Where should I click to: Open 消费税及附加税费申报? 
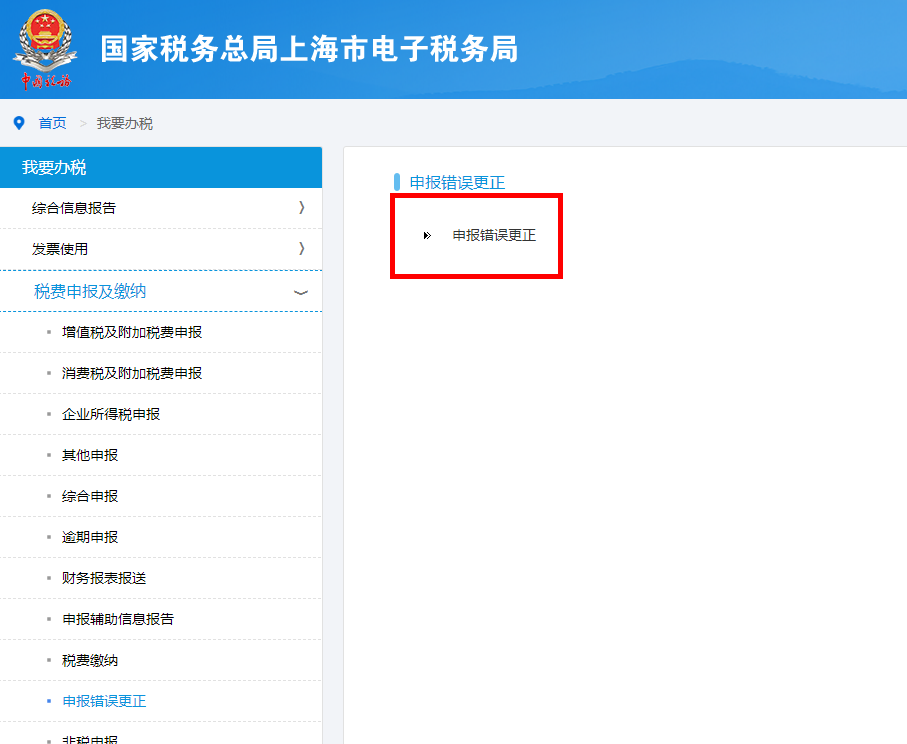[x=132, y=373]
